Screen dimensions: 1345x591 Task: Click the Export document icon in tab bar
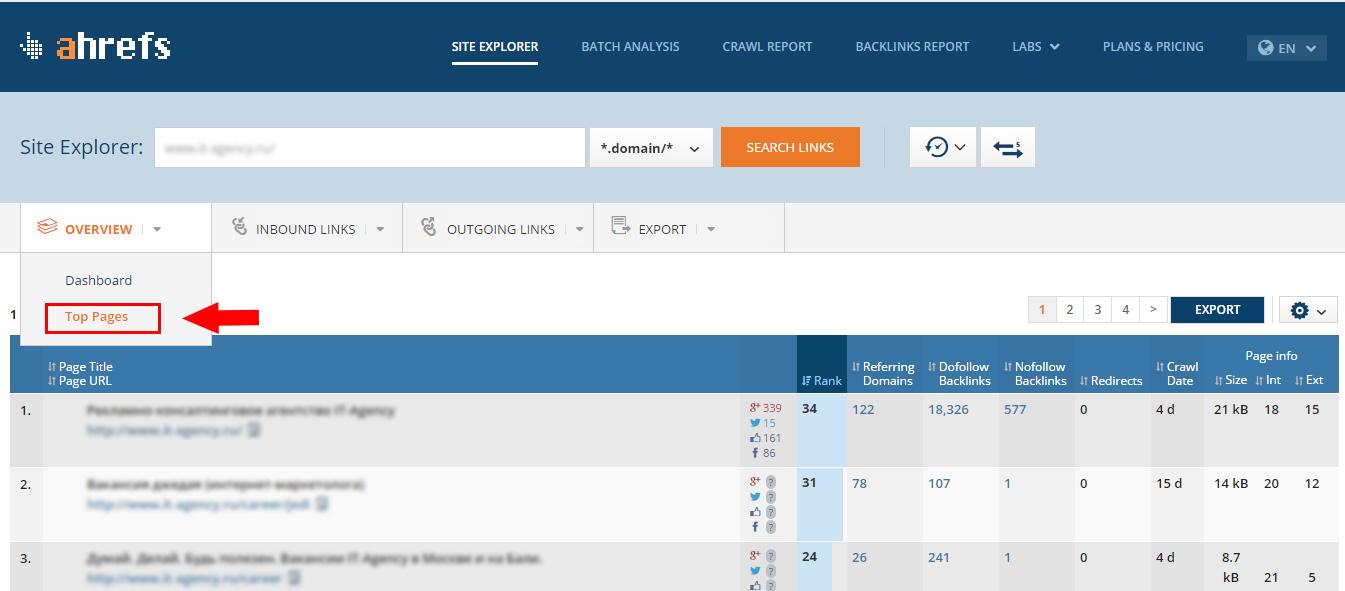coord(620,227)
